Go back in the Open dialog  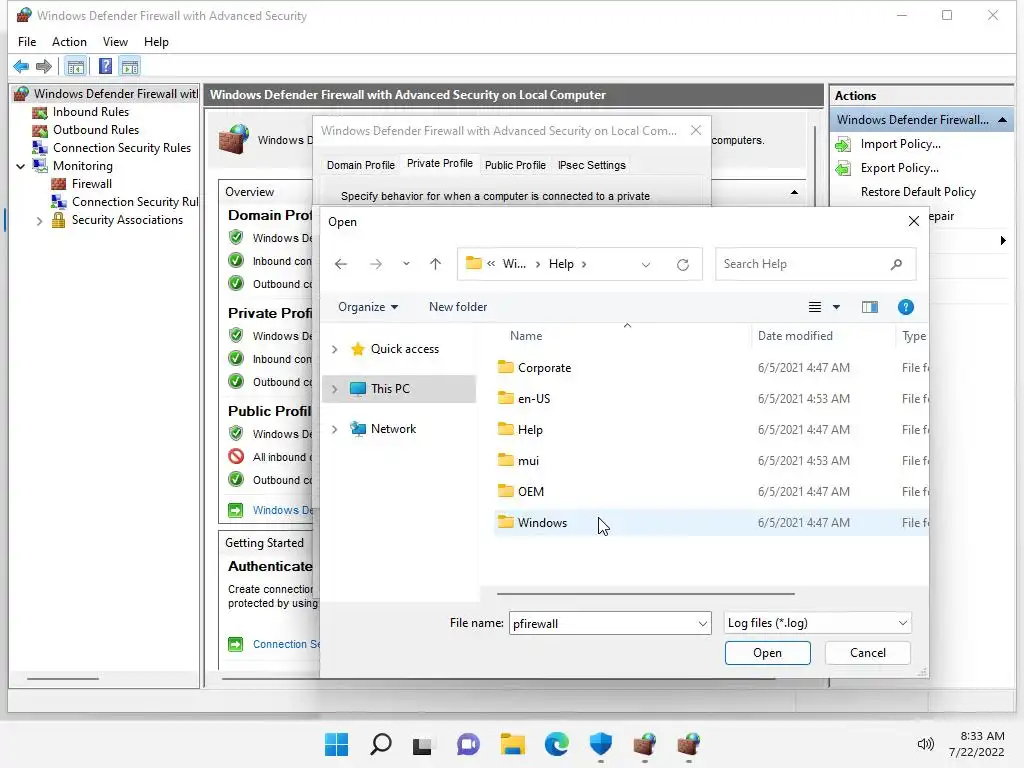(x=341, y=264)
